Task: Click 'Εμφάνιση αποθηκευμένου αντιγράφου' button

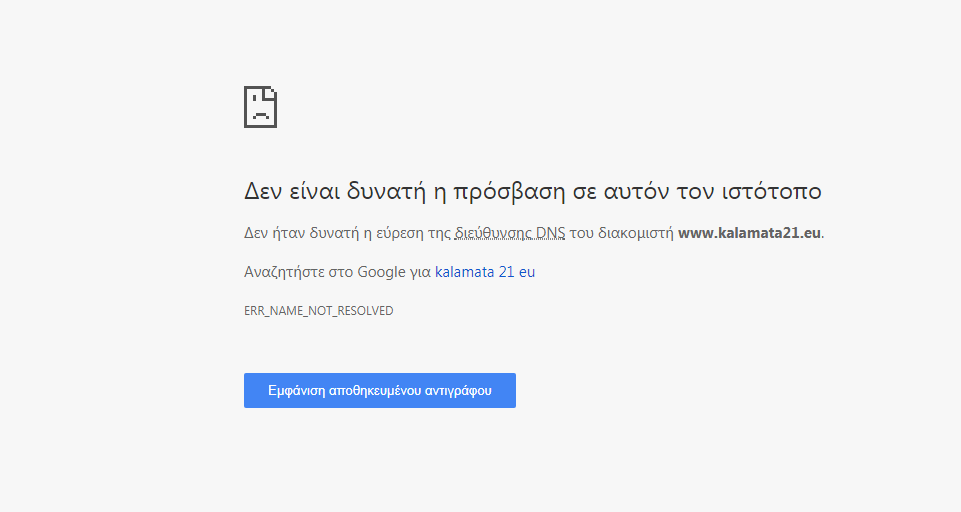Action: point(380,391)
